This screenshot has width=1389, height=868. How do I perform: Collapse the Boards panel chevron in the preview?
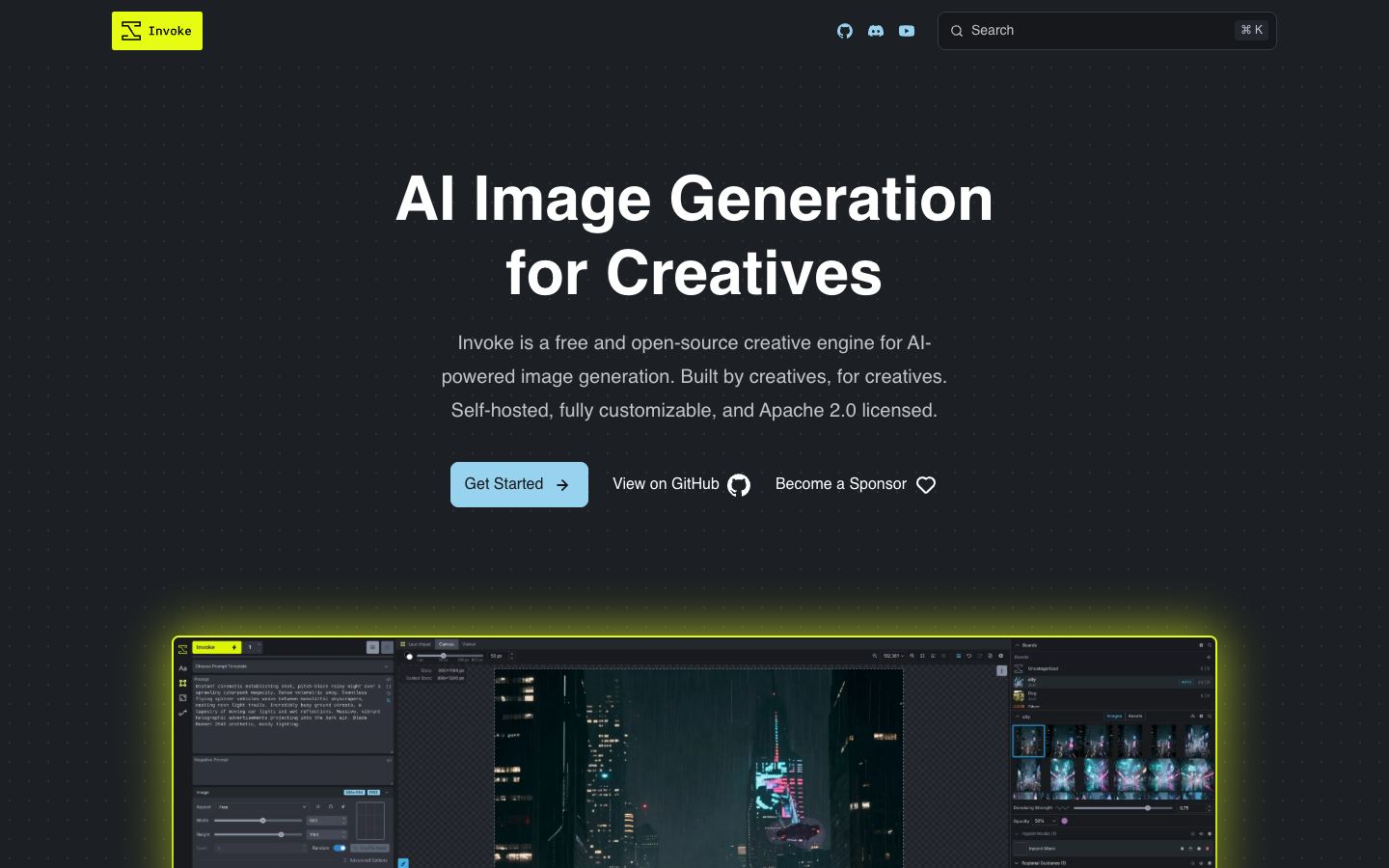[x=1018, y=645]
